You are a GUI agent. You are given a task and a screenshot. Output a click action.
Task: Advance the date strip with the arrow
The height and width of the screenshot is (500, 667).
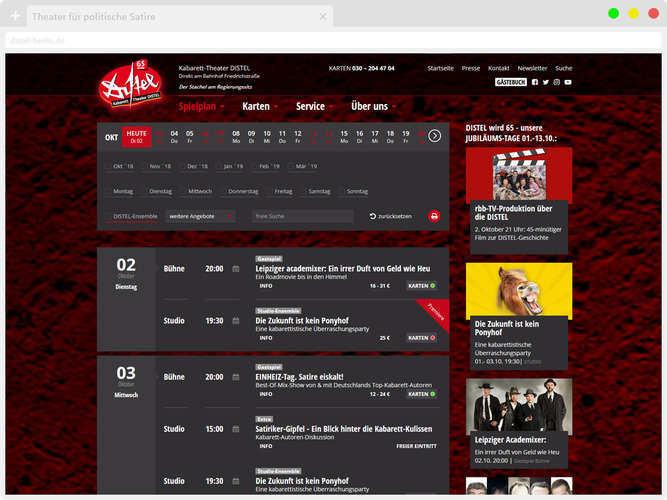pyautogui.click(x=435, y=135)
